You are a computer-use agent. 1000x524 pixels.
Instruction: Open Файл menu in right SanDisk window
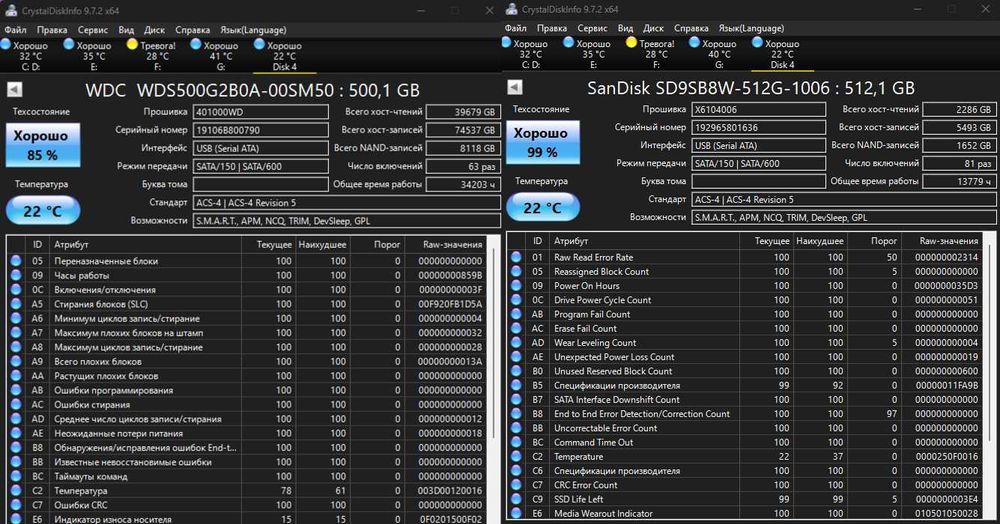515,28
